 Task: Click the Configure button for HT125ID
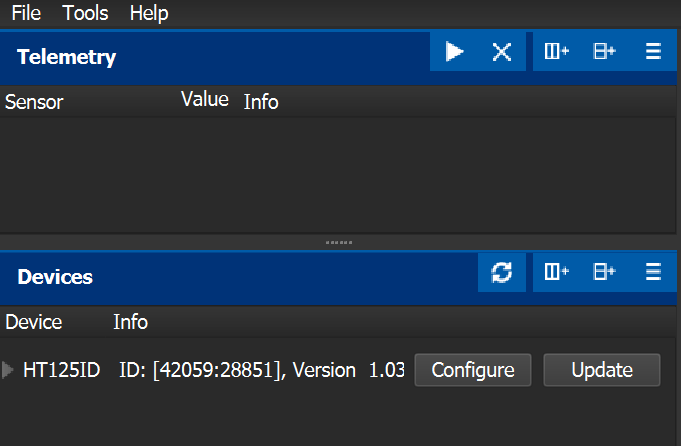pos(473,370)
